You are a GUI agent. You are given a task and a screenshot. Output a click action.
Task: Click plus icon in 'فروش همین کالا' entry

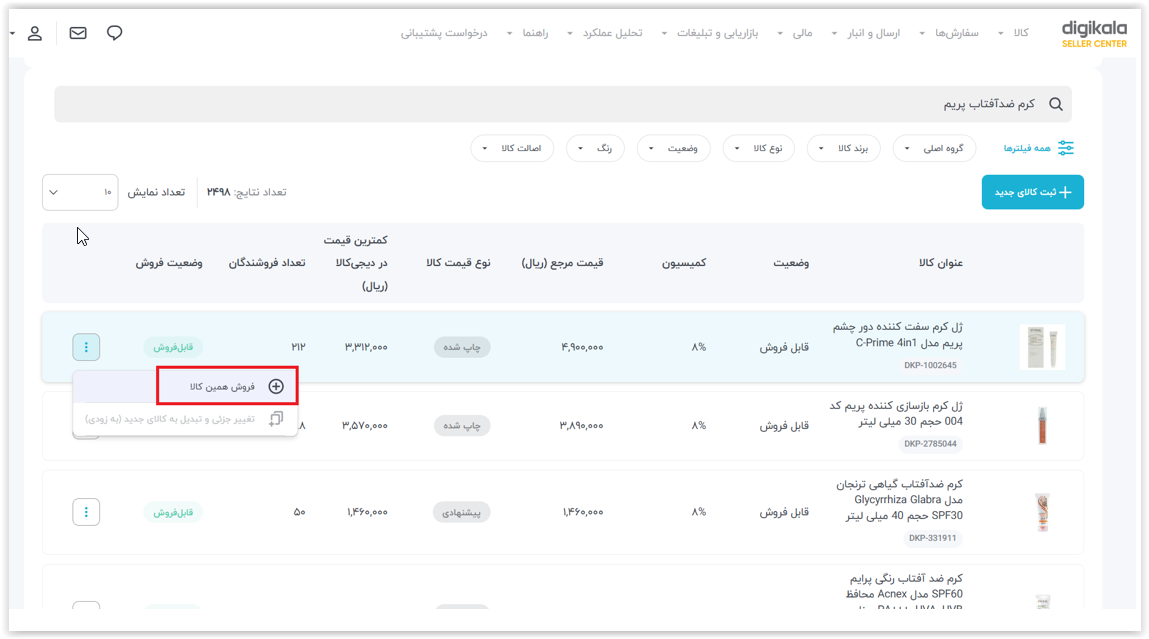[276, 386]
